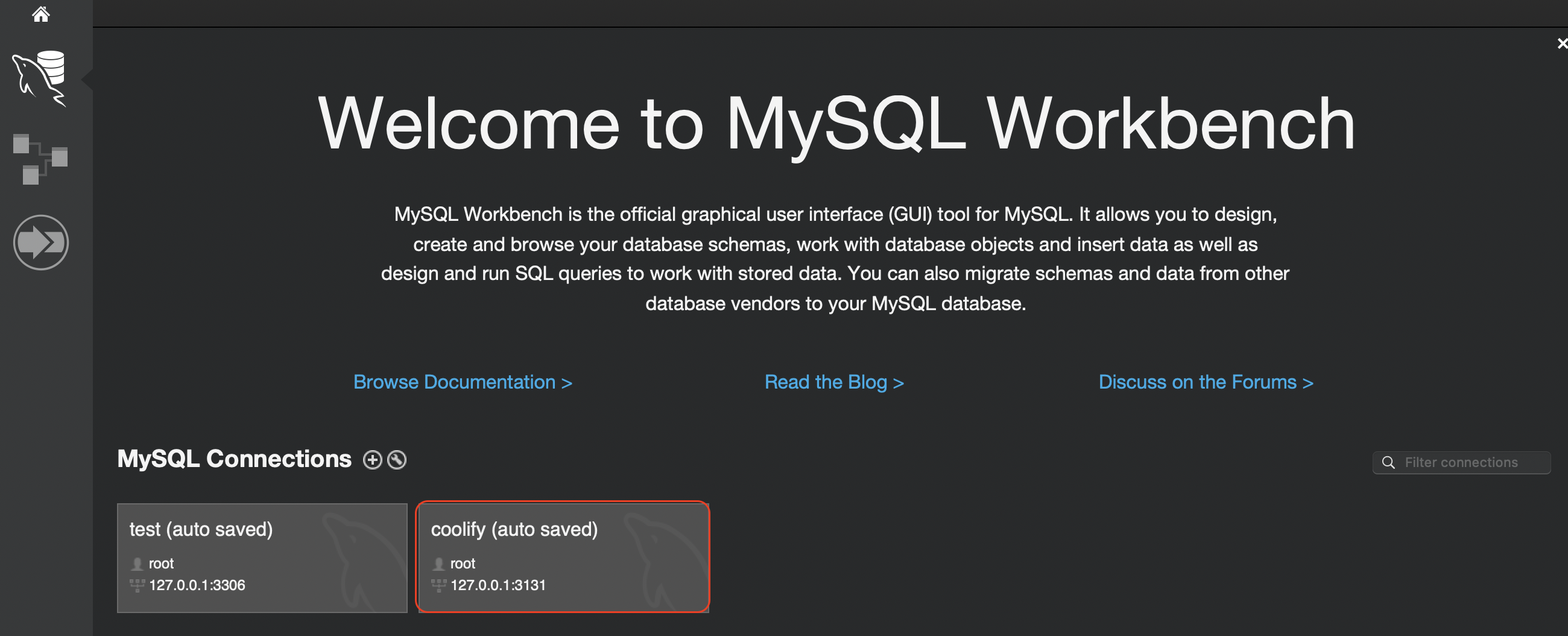1568x636 pixels.
Task: Visit Discuss on the Forums link
Action: (1205, 382)
